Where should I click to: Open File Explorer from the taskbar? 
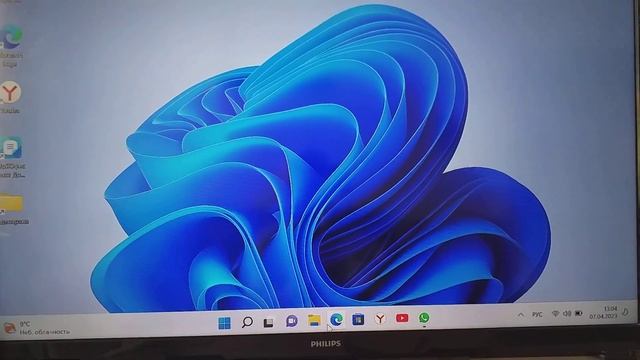pos(314,320)
